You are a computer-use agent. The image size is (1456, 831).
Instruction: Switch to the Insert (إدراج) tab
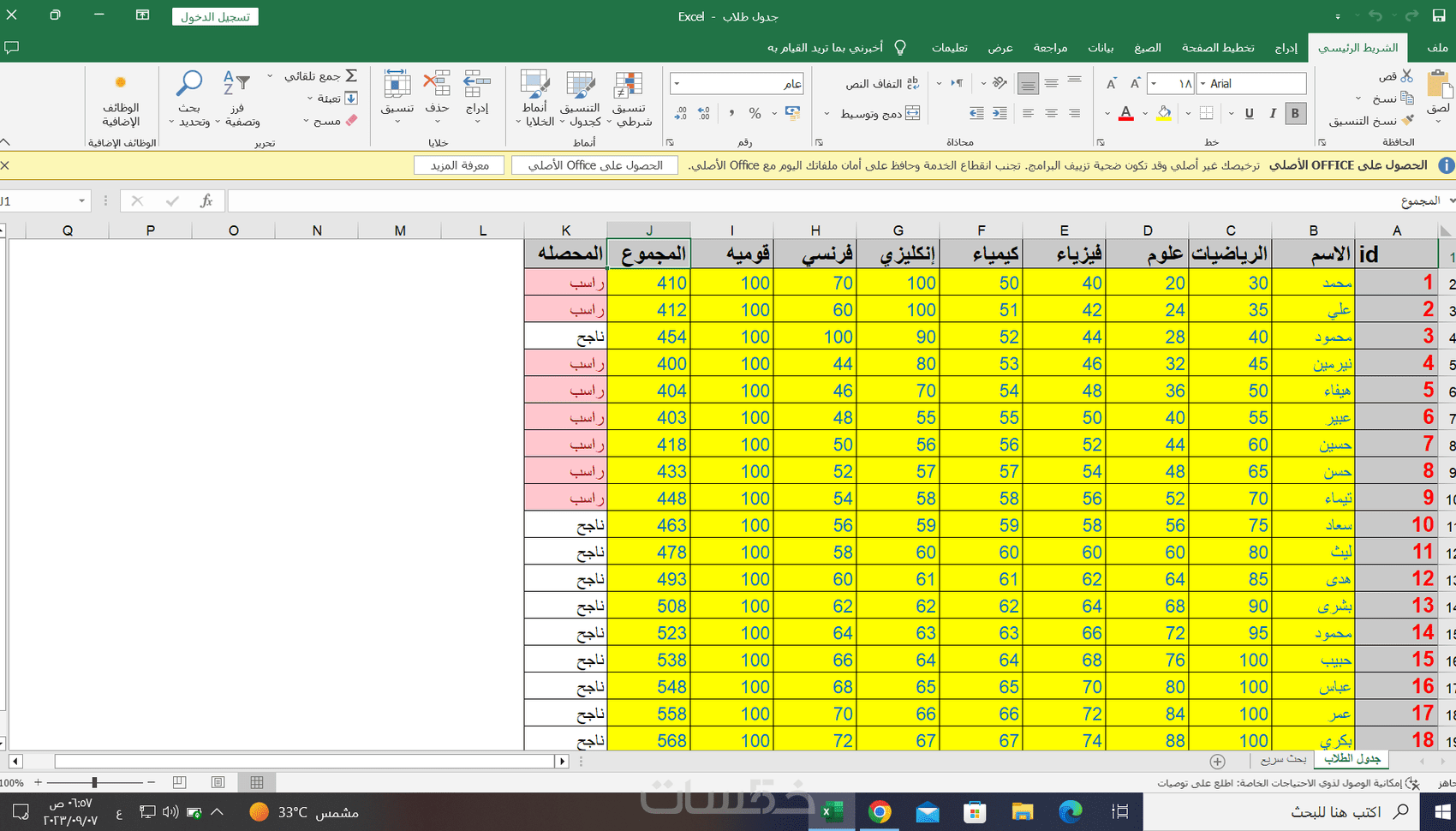[1286, 48]
